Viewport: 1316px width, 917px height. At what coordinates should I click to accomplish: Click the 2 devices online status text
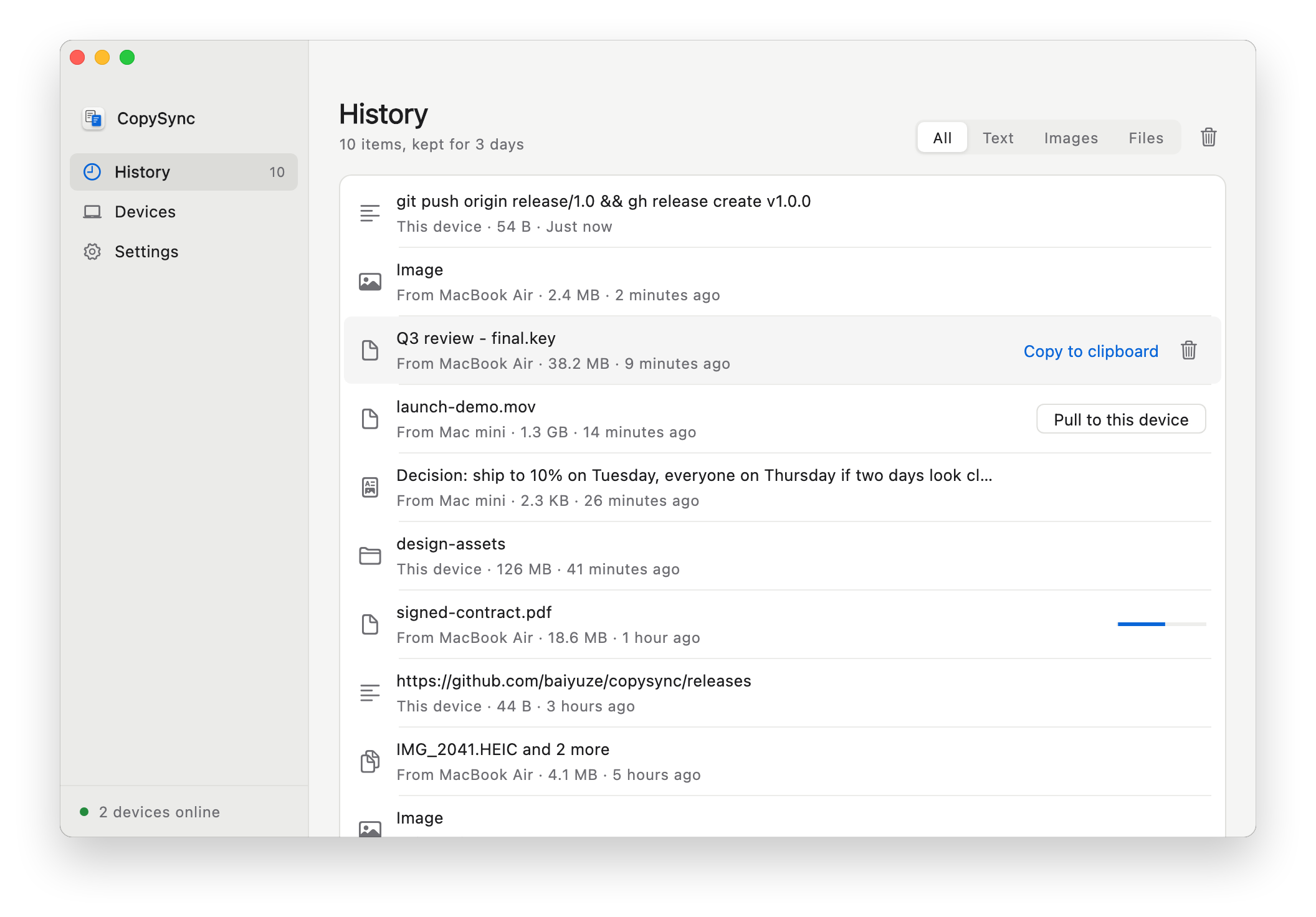tap(160, 812)
